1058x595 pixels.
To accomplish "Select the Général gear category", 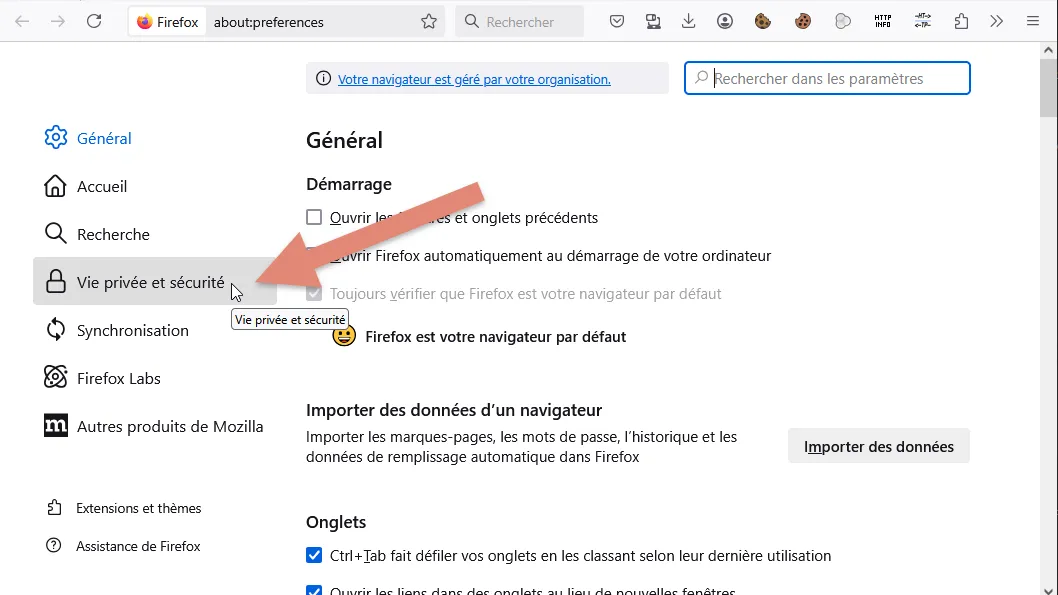I will (x=155, y=138).
